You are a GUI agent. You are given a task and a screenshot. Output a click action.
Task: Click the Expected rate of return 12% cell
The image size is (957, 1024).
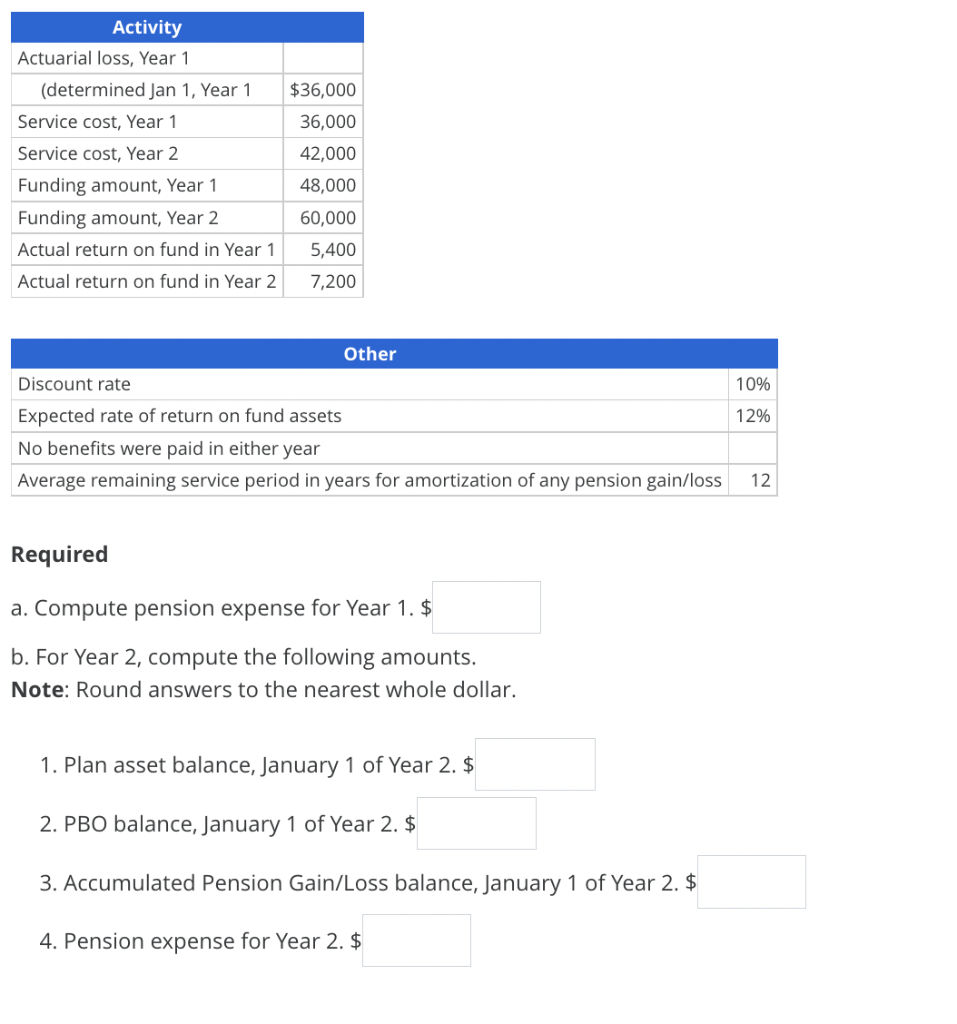click(x=752, y=416)
